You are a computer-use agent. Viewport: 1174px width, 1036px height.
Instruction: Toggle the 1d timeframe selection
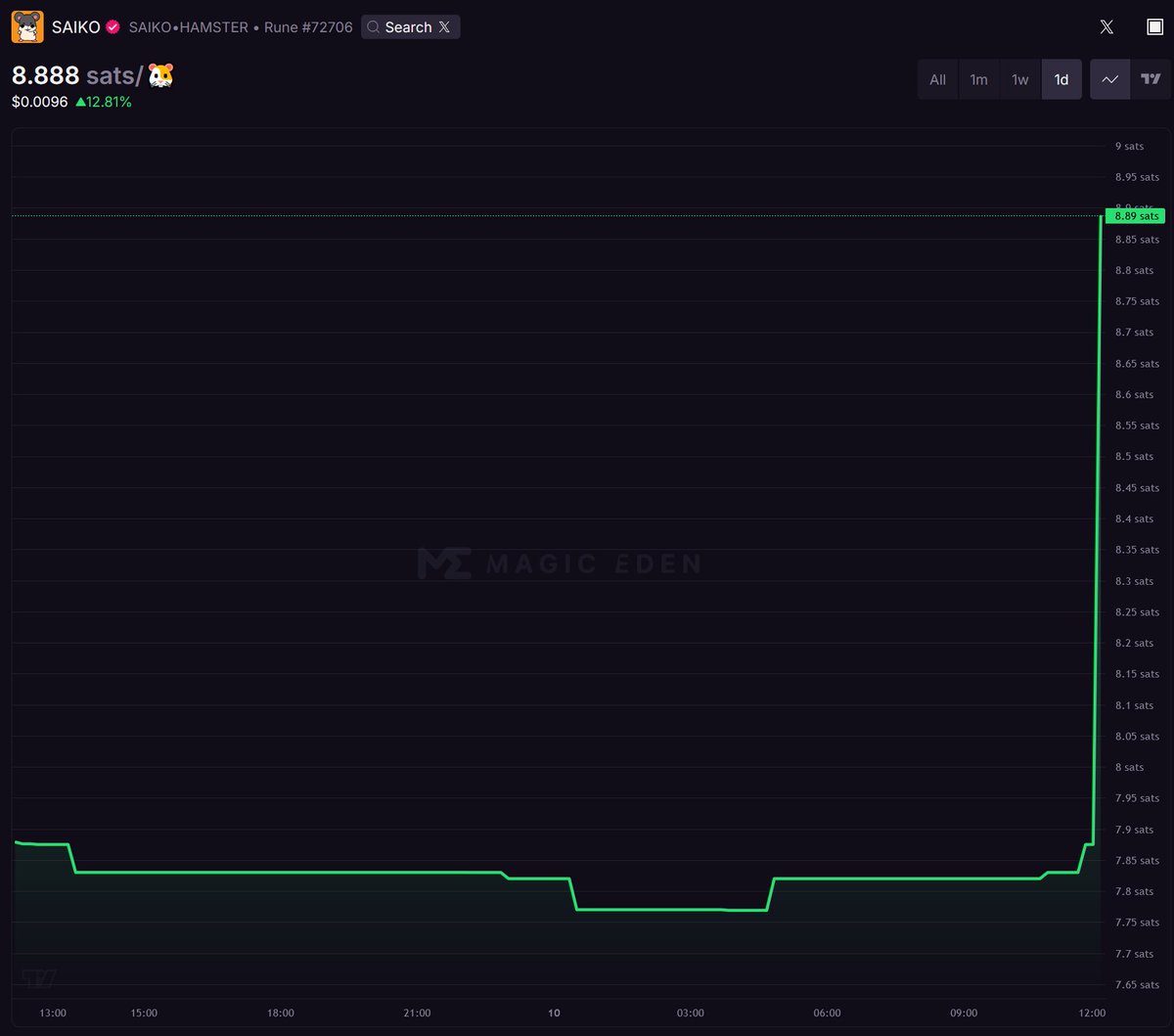click(x=1061, y=79)
